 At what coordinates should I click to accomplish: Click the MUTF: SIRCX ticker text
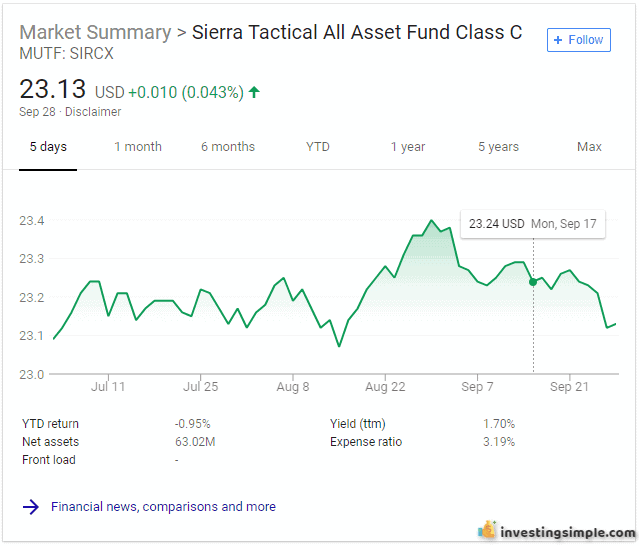tap(66, 53)
